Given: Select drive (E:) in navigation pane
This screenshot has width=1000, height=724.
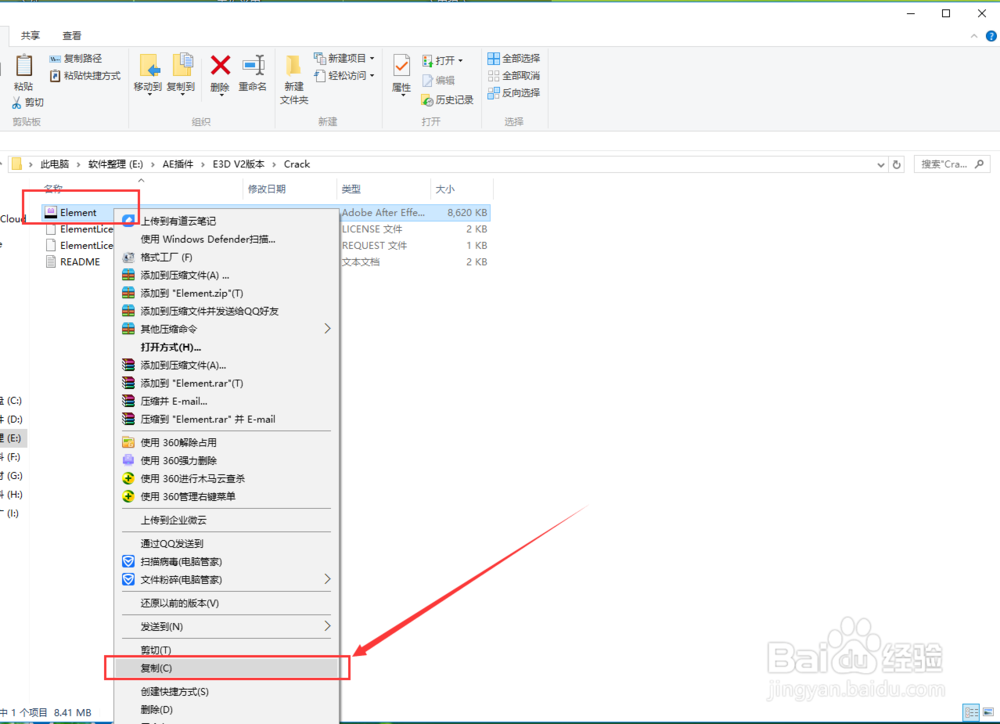Looking at the screenshot, I should [x=12, y=438].
